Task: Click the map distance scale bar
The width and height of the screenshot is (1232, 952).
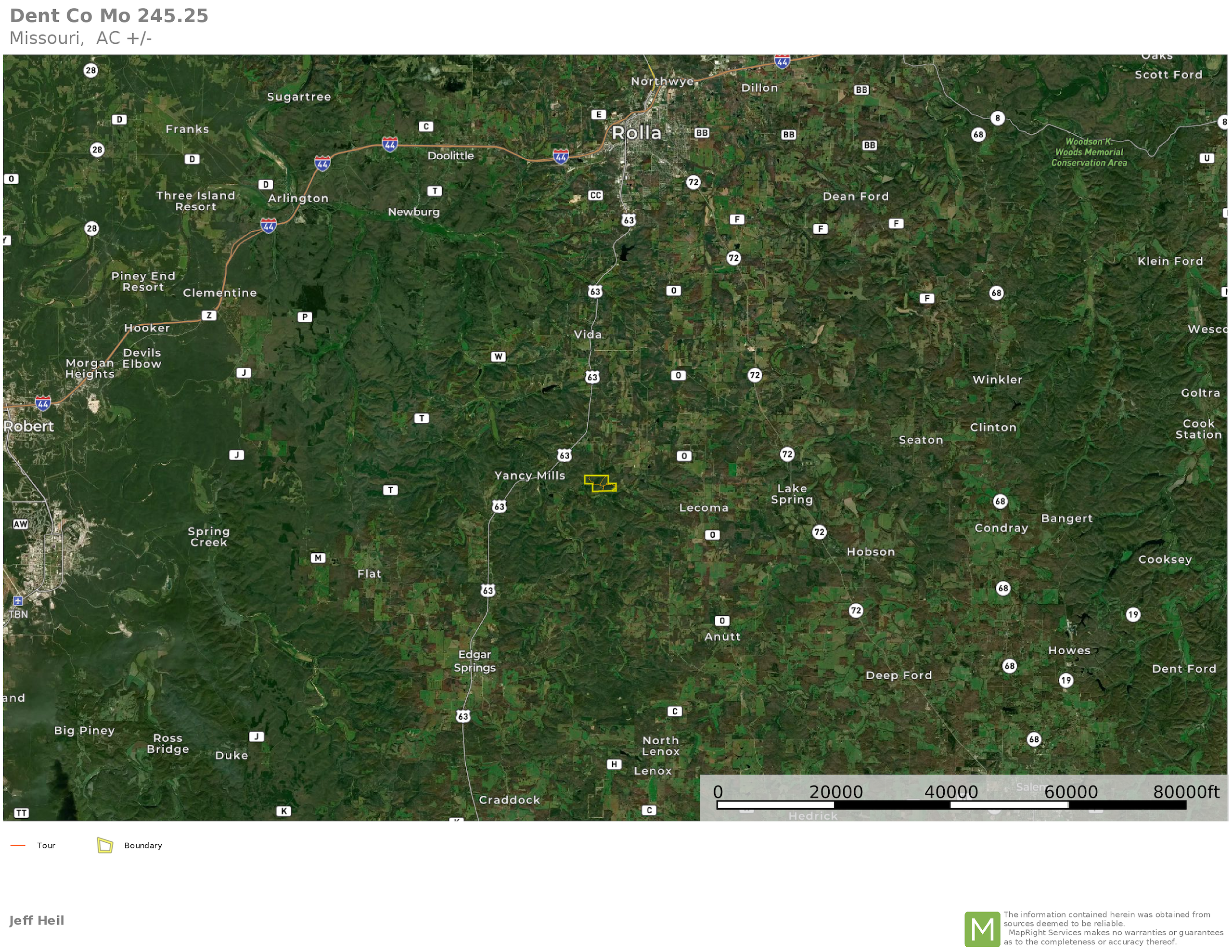Action: tap(950, 805)
